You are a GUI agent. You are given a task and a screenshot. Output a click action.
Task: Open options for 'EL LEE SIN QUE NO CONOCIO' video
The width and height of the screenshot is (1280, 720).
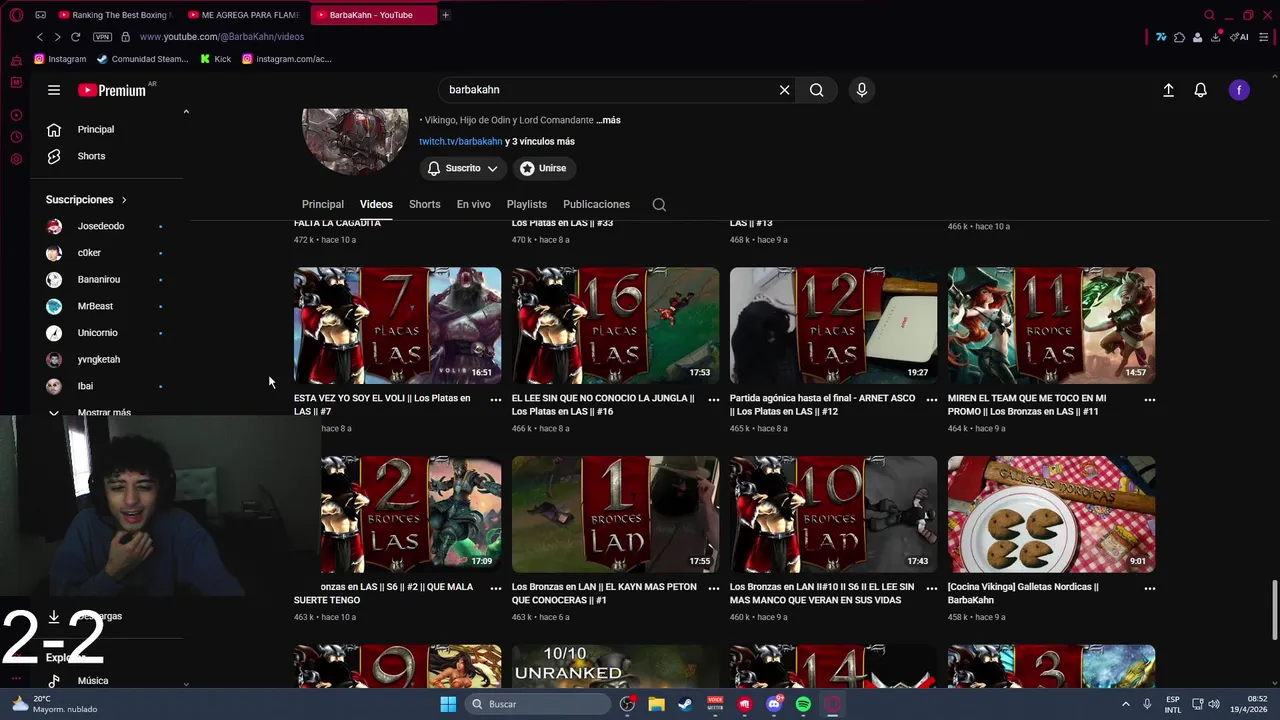tap(714, 399)
